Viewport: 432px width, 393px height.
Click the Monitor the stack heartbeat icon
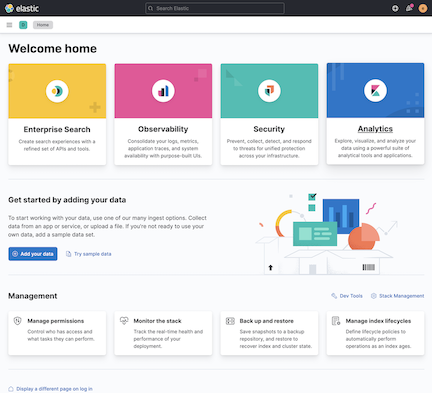(124, 321)
